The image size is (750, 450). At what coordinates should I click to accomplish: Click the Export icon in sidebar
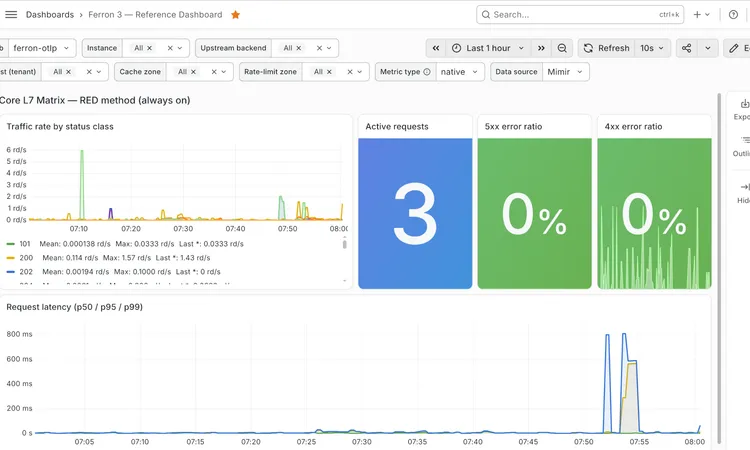745,103
